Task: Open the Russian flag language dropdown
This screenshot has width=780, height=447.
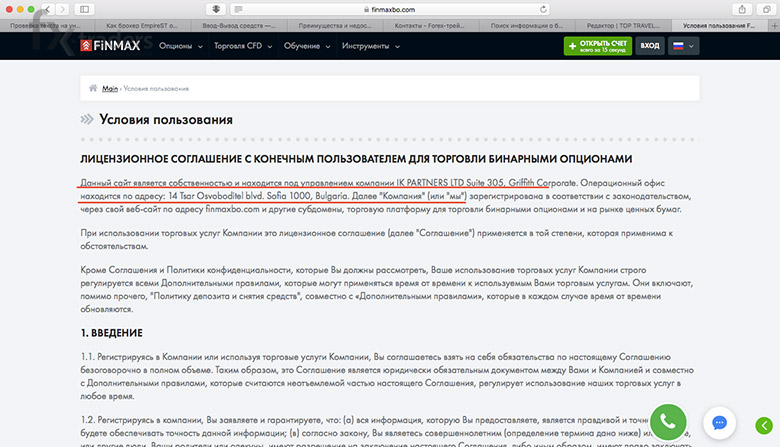Action: 683,46
